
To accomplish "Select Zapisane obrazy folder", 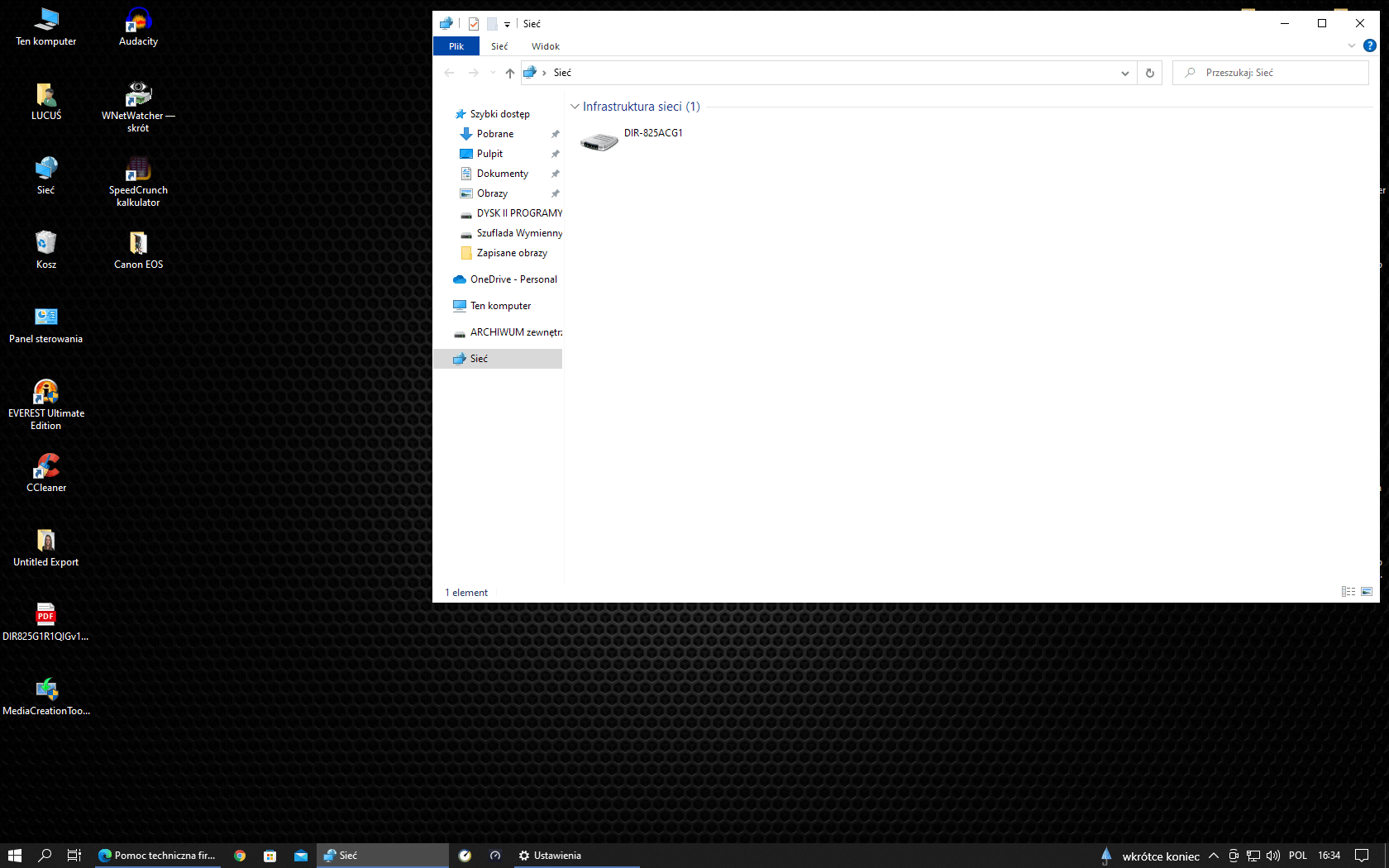I will (499, 253).
